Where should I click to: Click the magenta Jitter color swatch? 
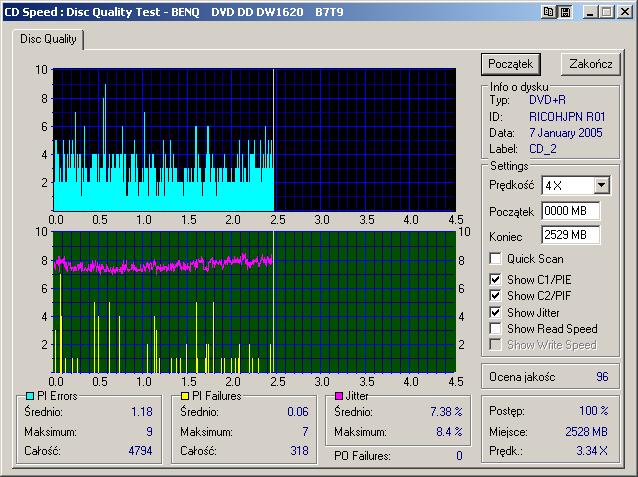(339, 396)
